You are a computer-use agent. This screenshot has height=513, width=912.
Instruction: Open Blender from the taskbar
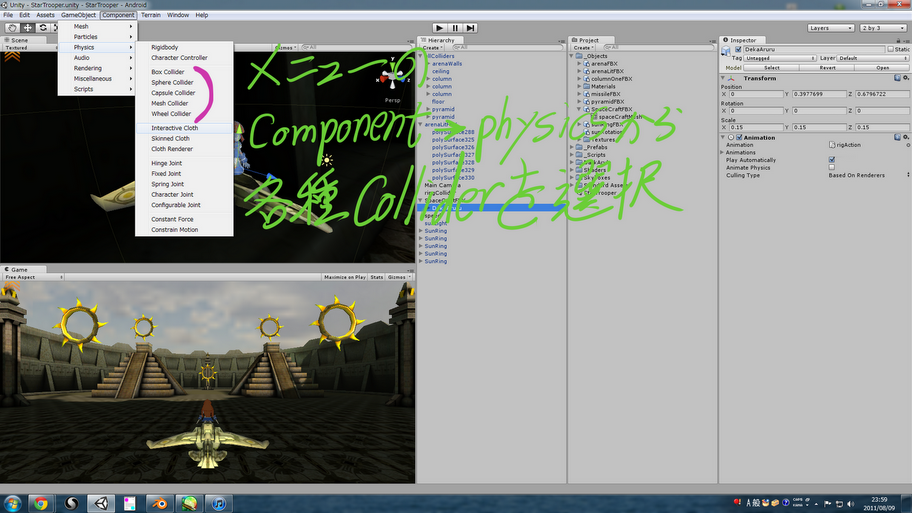(159, 503)
